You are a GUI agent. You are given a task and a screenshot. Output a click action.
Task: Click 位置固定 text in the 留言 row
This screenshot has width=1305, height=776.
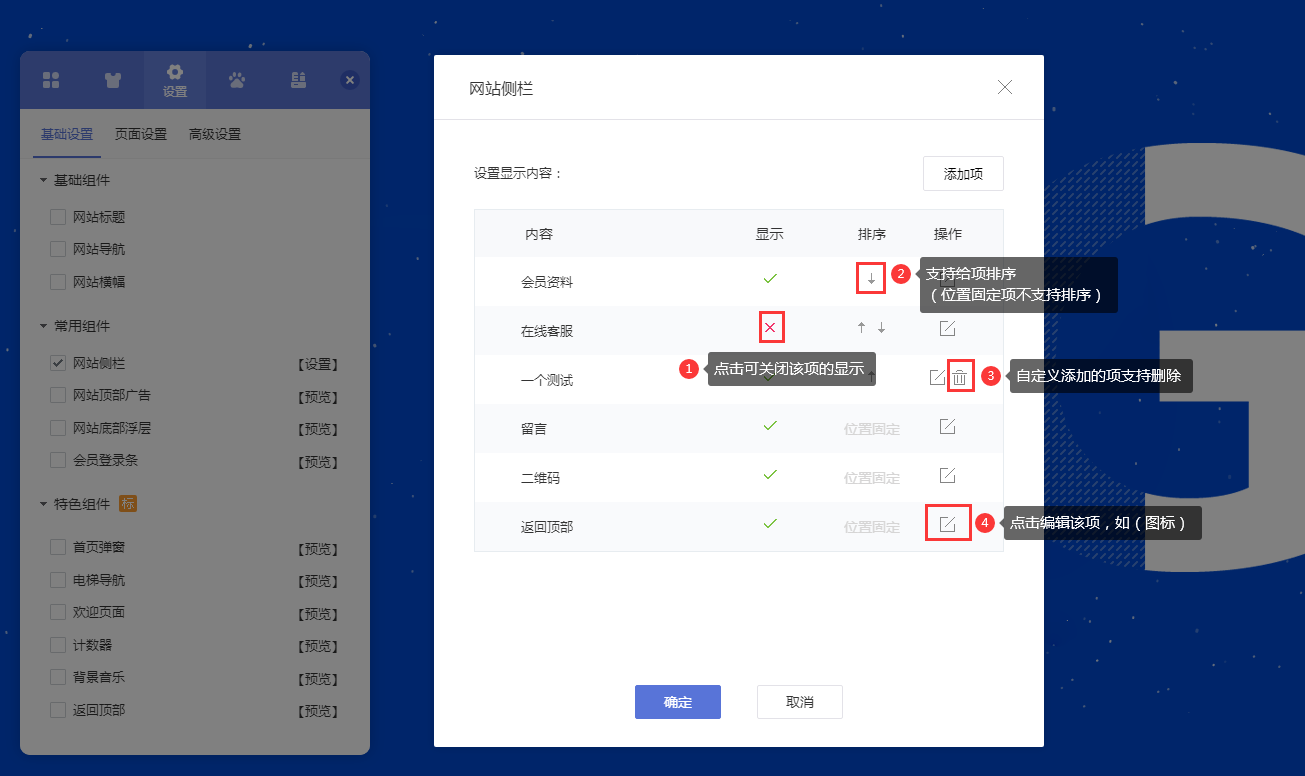872,430
